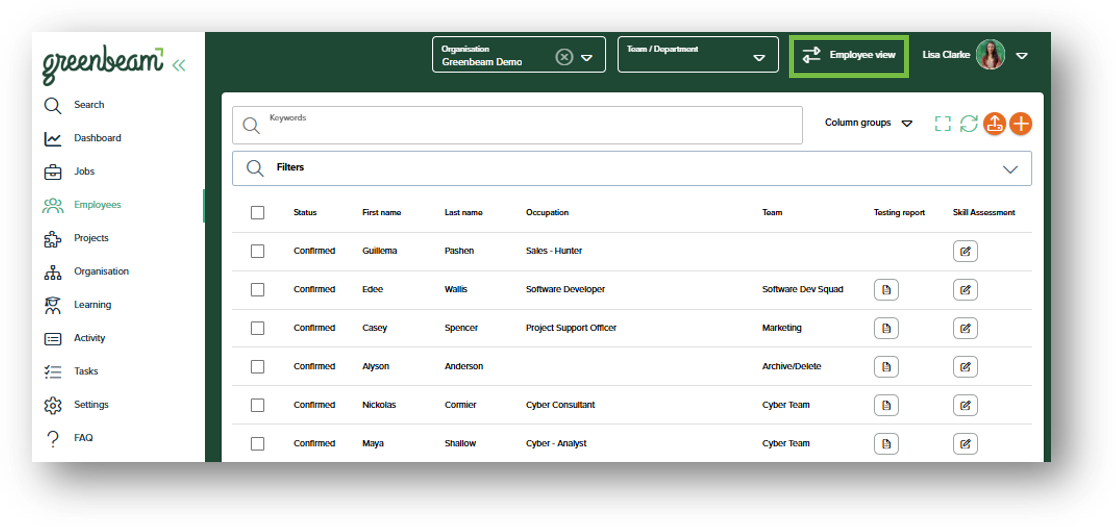Screen dimensions: 1116x527
Task: Click the fullscreen expand icon
Action: click(942, 123)
